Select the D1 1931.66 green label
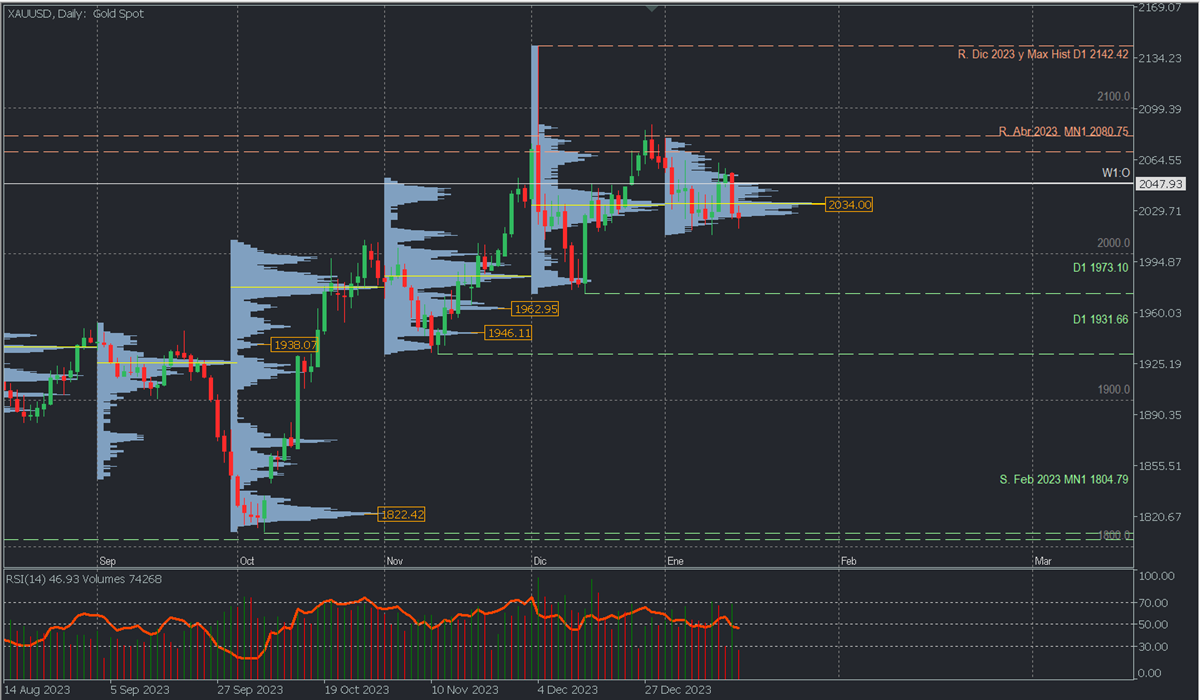 click(1100, 319)
